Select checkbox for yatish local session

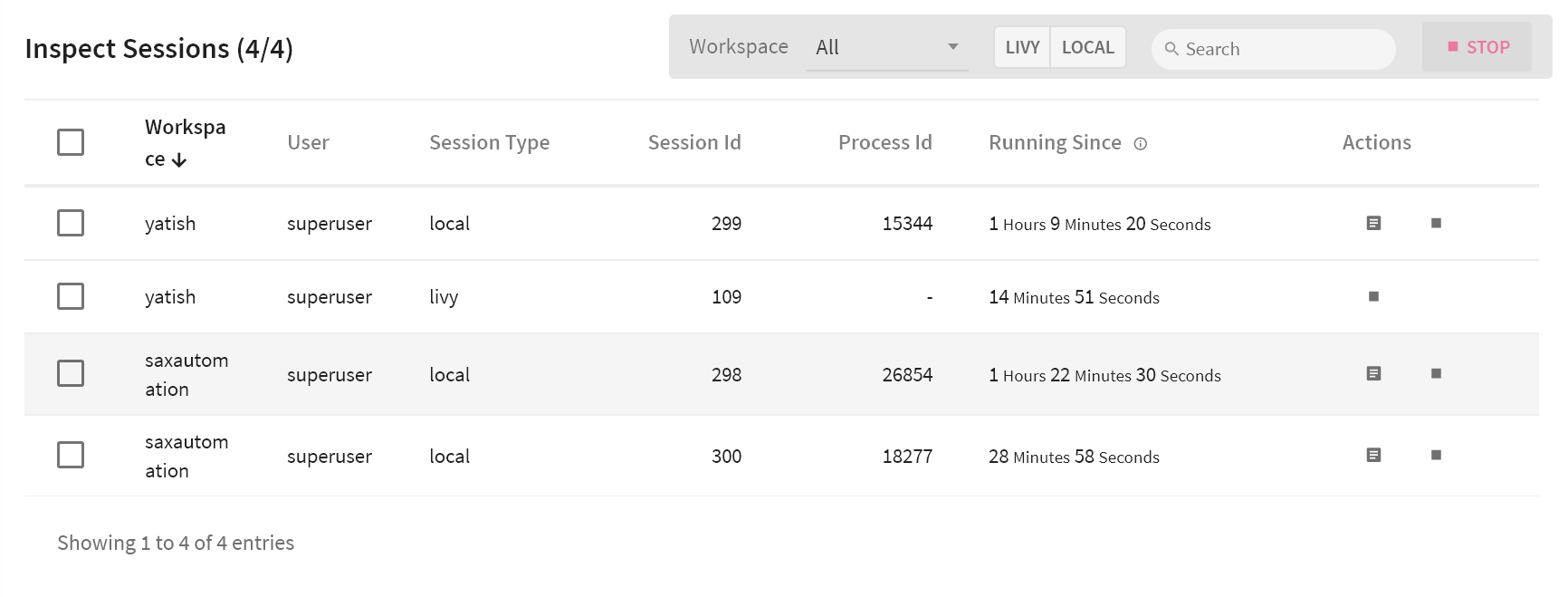click(71, 223)
